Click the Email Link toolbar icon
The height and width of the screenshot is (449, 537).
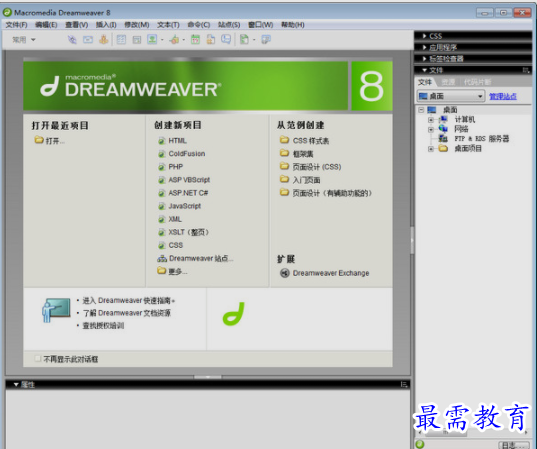click(x=88, y=40)
